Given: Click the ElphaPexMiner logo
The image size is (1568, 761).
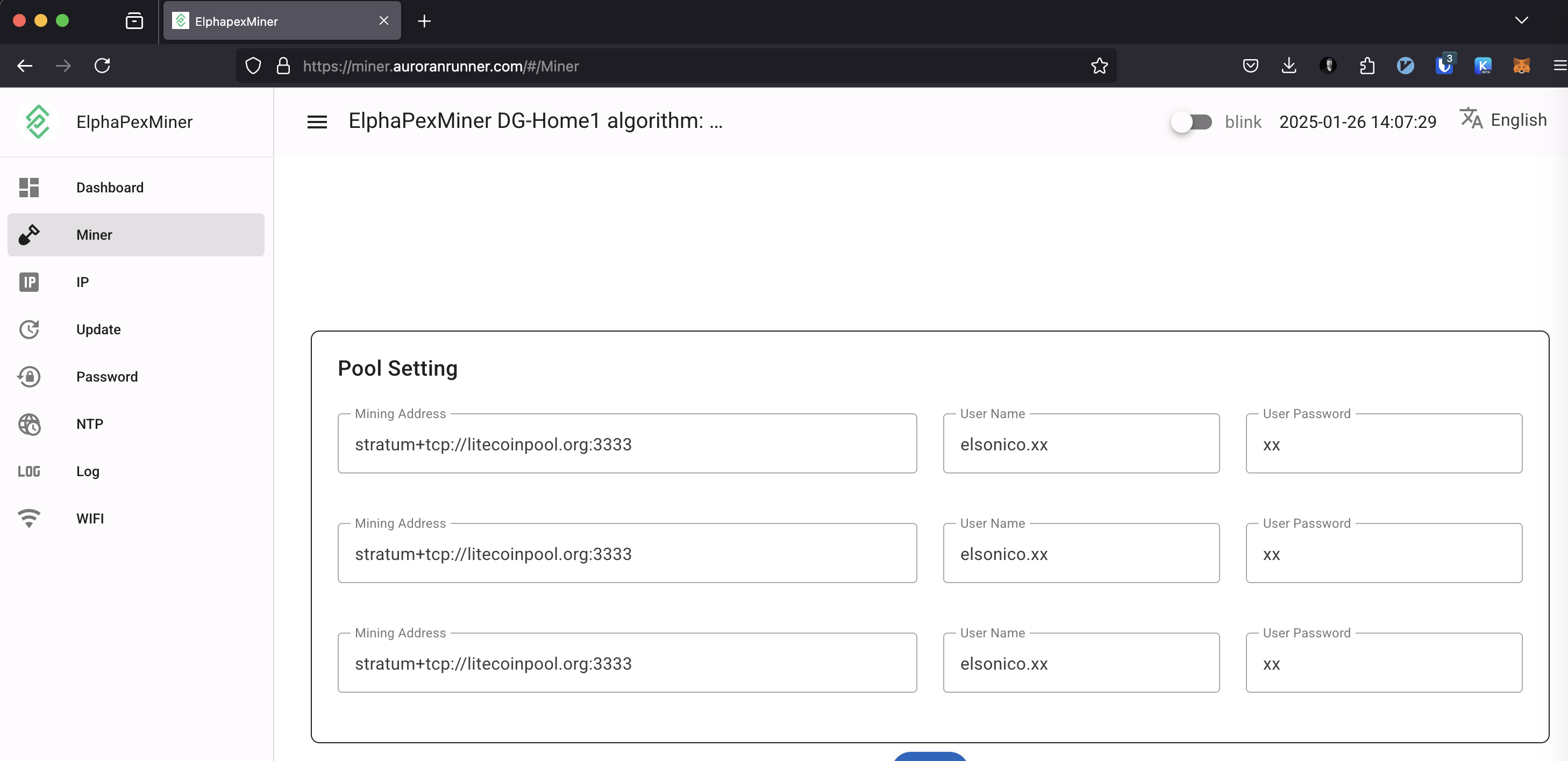Looking at the screenshot, I should [x=38, y=121].
